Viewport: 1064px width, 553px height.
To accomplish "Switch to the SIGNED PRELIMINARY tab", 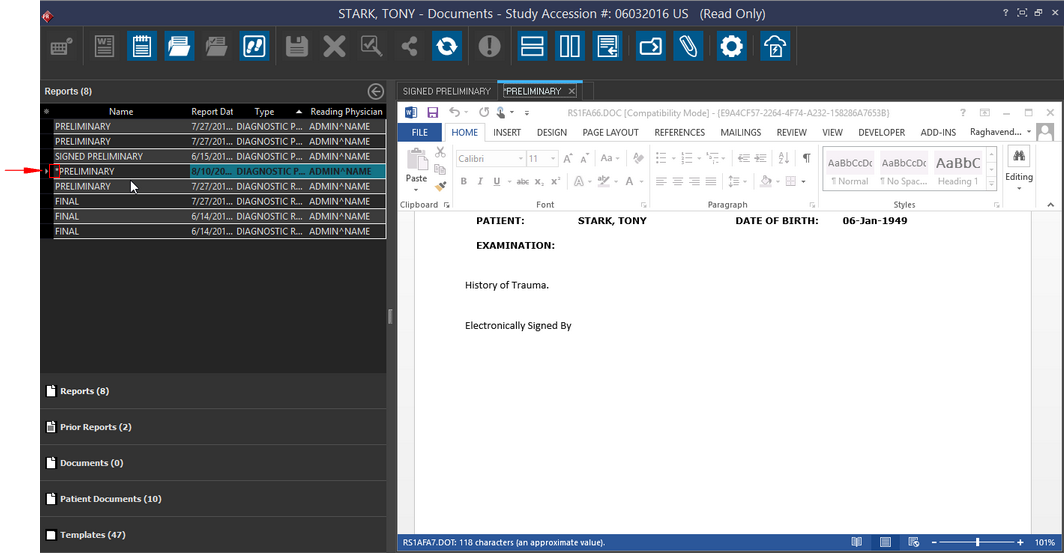I will (446, 92).
